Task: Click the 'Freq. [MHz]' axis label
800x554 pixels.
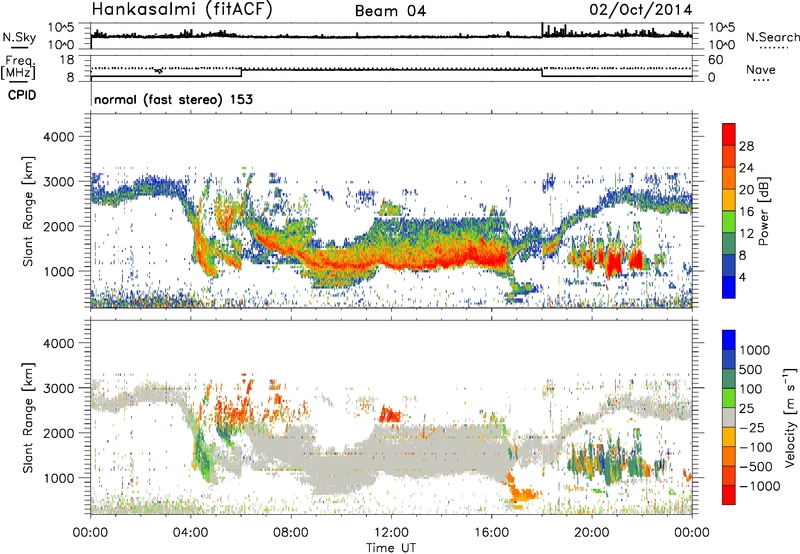Action: (x=19, y=67)
